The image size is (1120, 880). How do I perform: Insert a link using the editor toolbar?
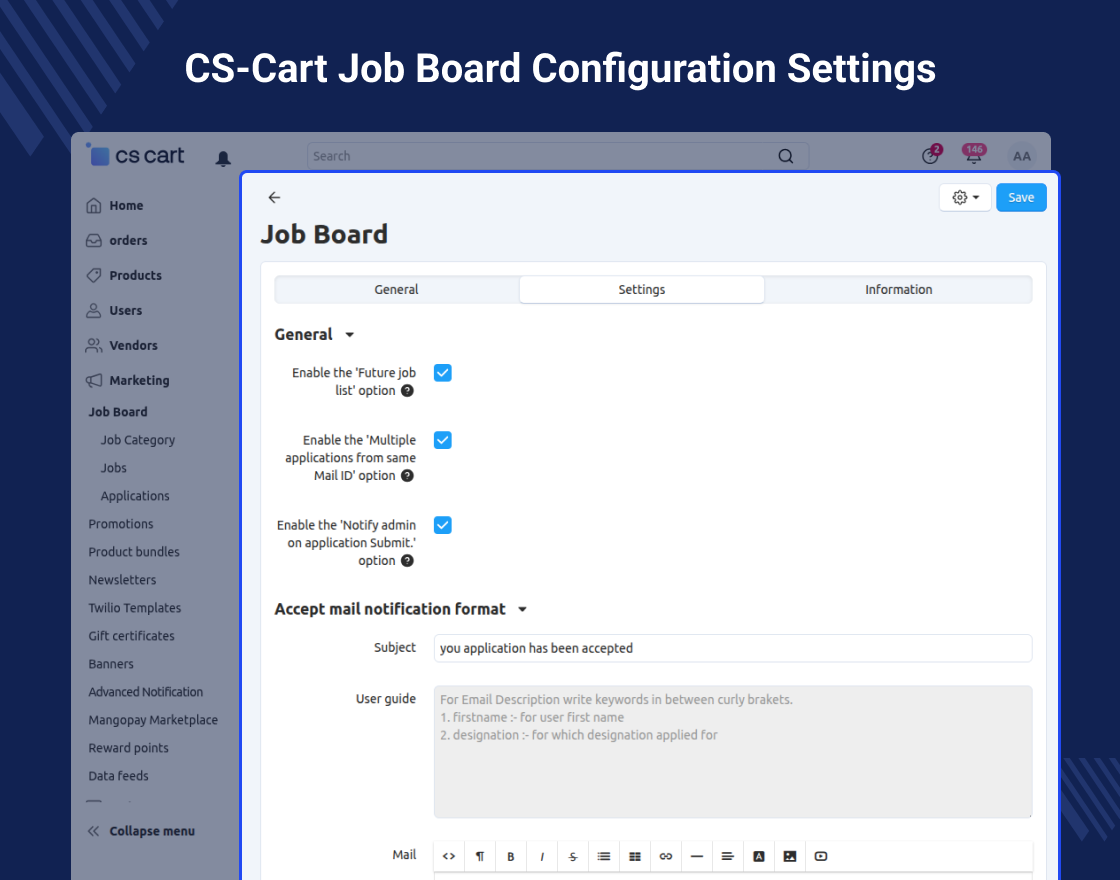coord(666,856)
